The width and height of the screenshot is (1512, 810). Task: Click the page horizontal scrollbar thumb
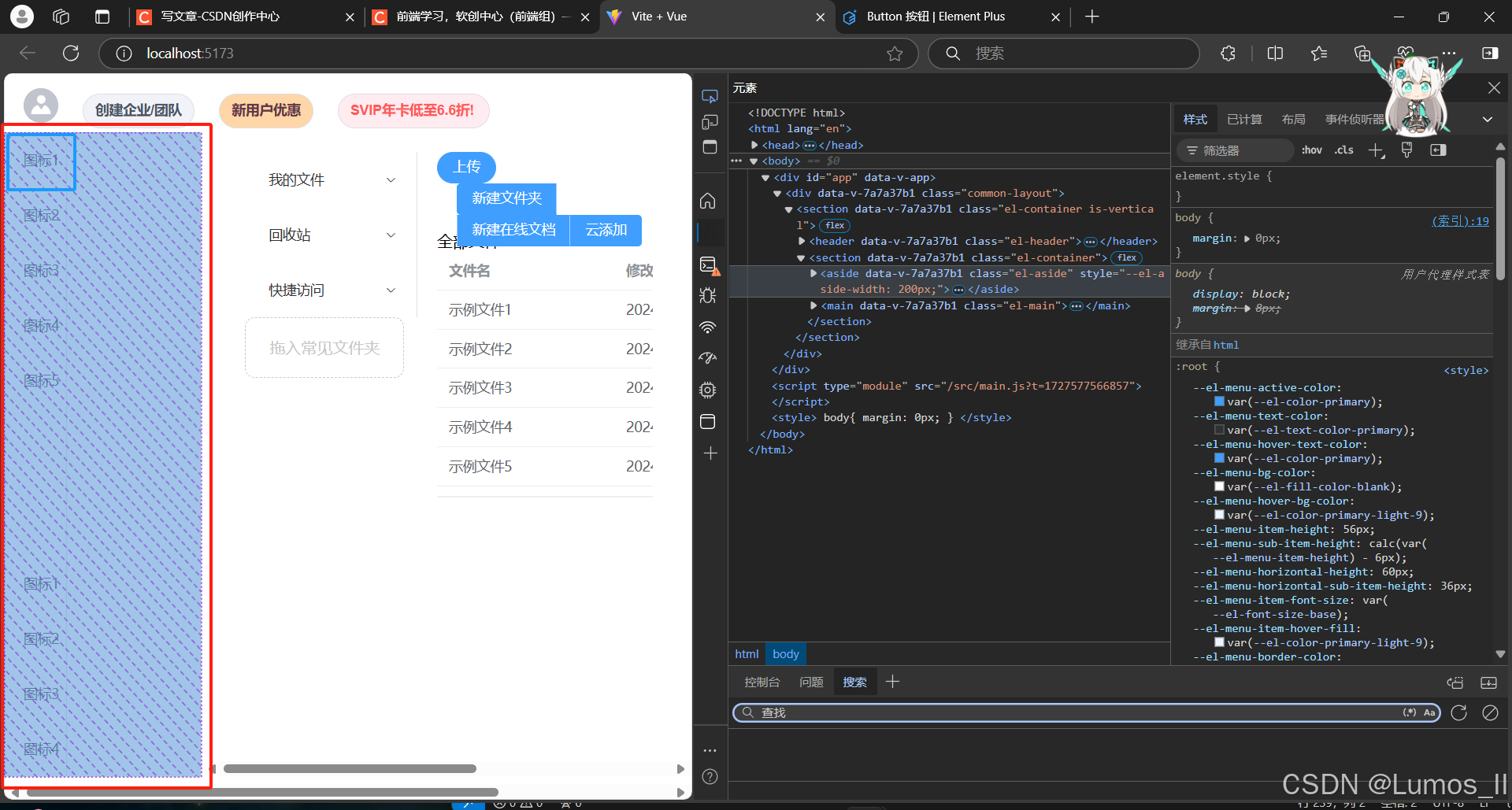[x=262, y=792]
